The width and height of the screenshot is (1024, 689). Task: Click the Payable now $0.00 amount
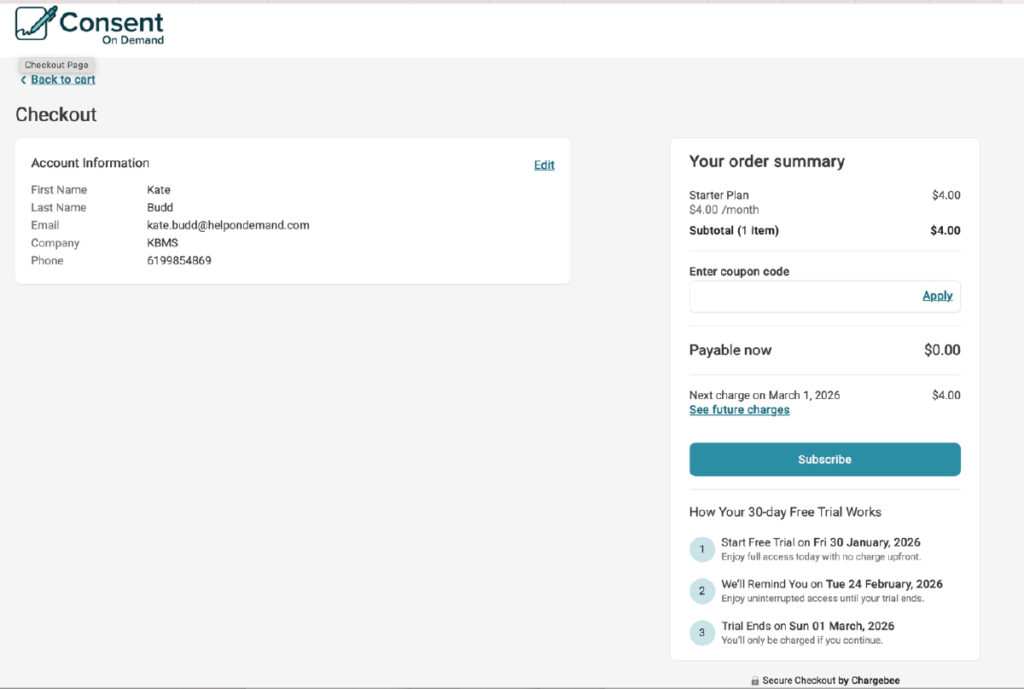click(x=941, y=350)
